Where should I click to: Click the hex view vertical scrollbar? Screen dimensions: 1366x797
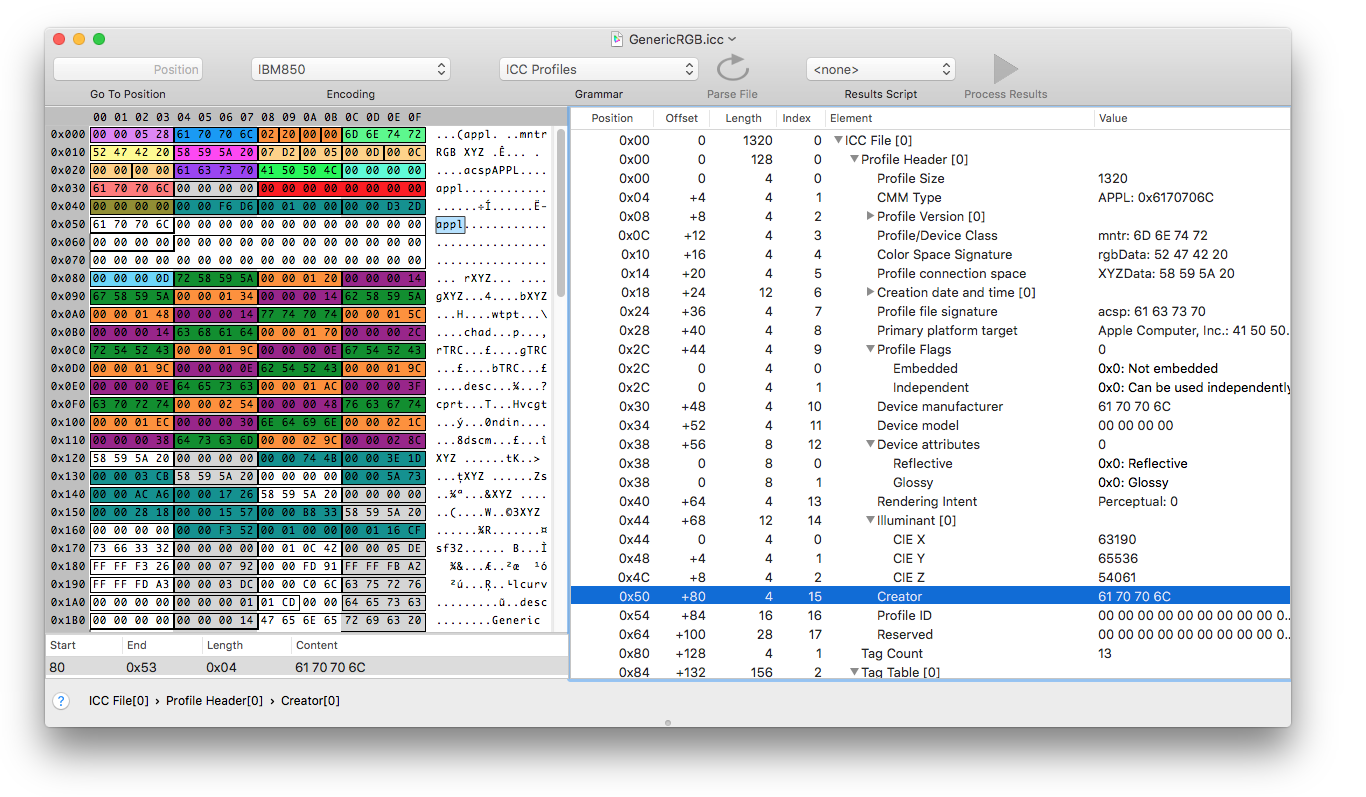(x=561, y=212)
